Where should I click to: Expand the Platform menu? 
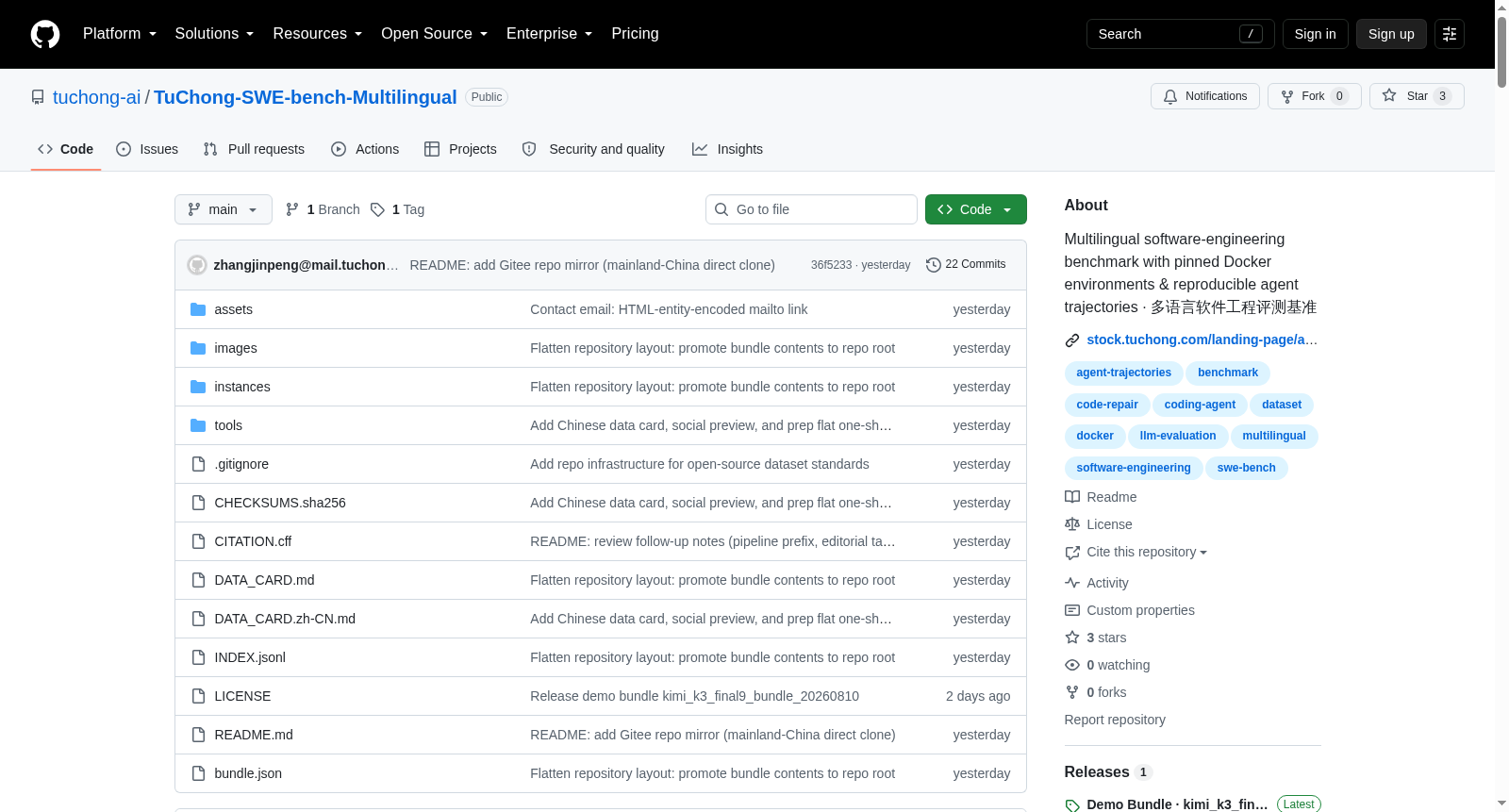[x=120, y=34]
